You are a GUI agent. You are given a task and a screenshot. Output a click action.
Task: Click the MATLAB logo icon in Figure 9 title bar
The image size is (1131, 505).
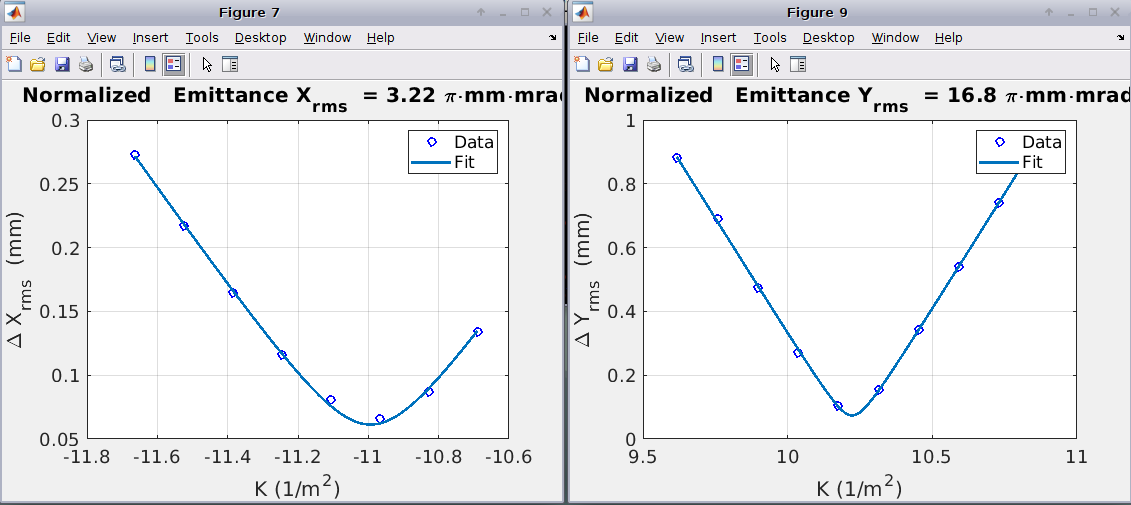click(582, 13)
